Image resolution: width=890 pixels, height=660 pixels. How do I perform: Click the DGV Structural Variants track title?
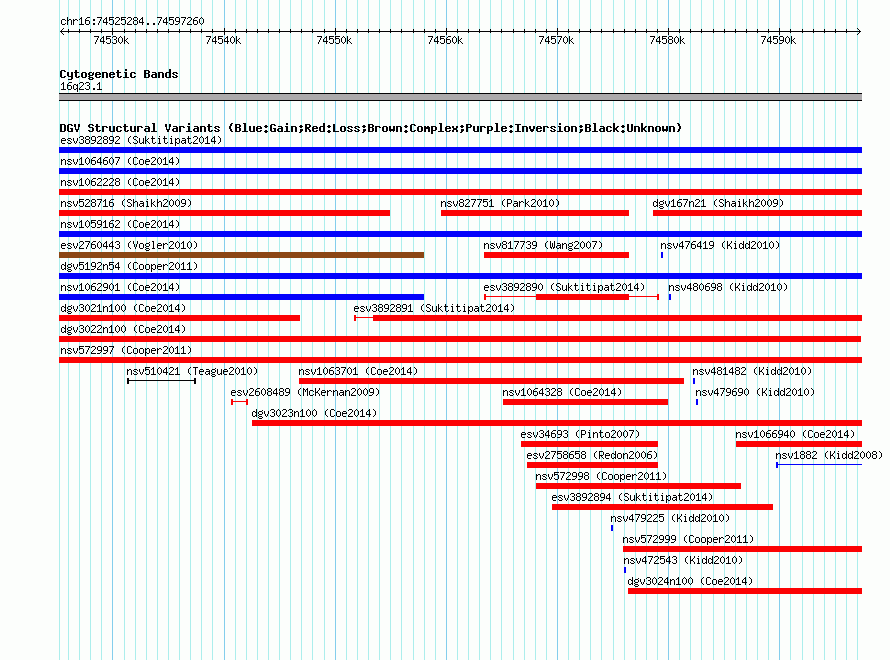[x=370, y=128]
